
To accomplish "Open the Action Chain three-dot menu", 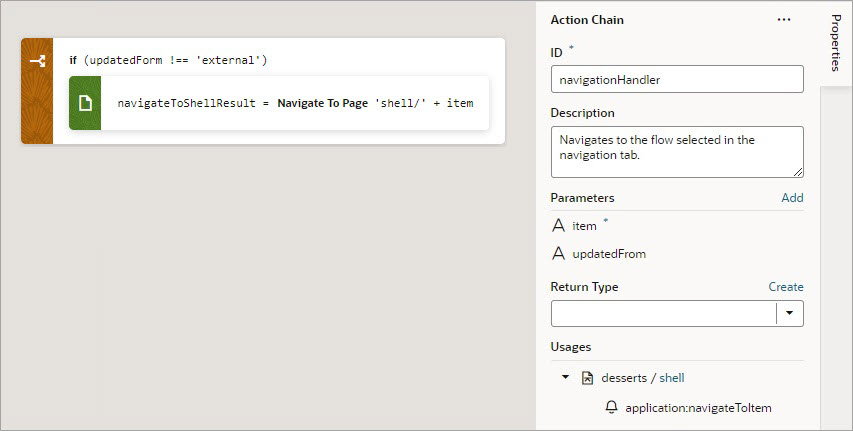I will 784,20.
